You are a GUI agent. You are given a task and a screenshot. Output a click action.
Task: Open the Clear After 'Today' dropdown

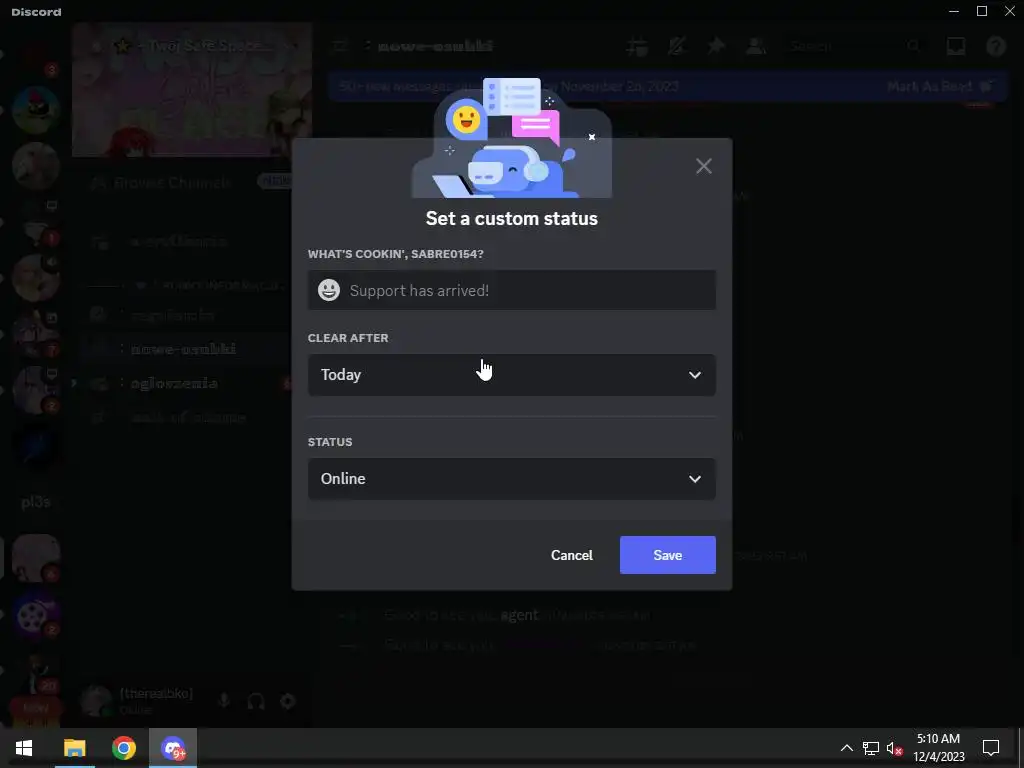tap(511, 375)
